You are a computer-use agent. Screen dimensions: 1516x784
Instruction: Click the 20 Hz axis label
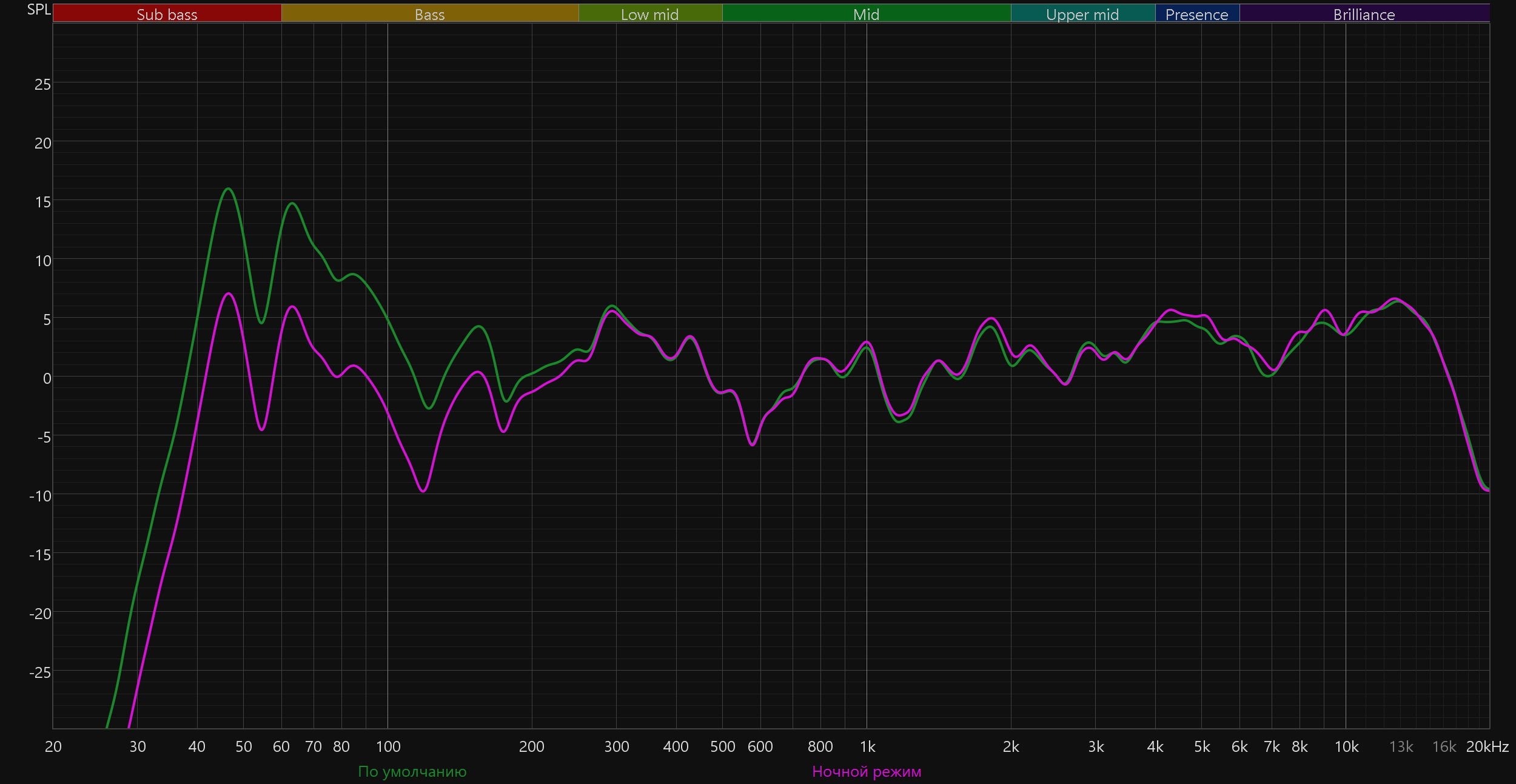[53, 746]
